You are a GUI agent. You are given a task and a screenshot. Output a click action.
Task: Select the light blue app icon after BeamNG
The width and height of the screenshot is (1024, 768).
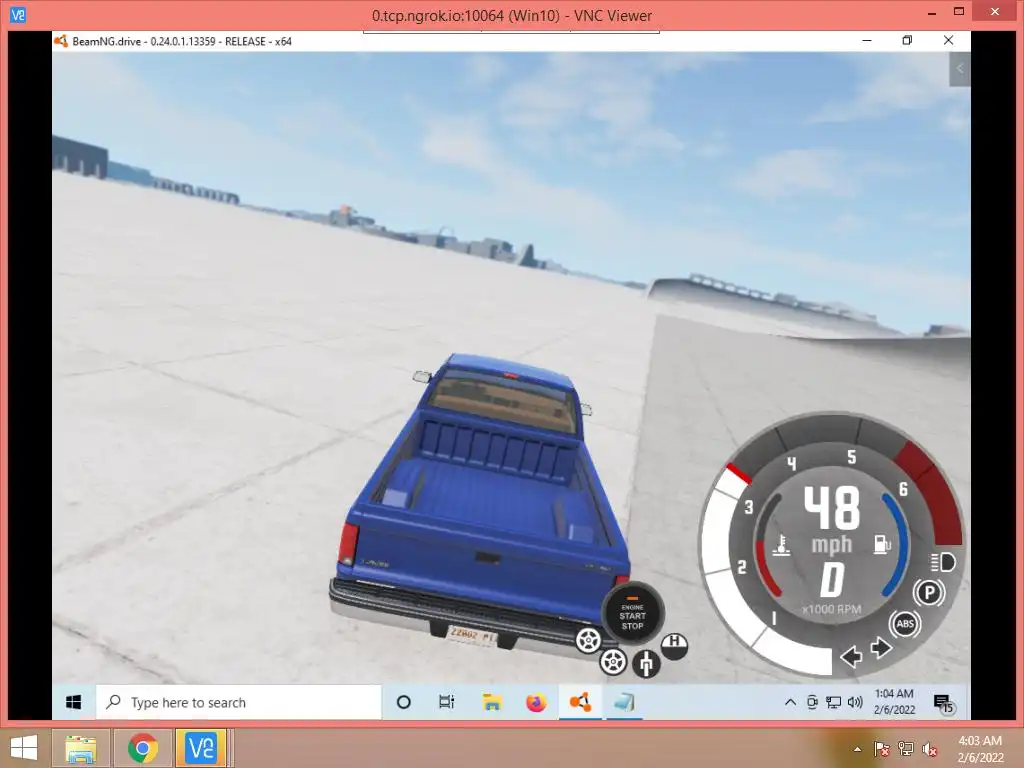click(x=624, y=702)
